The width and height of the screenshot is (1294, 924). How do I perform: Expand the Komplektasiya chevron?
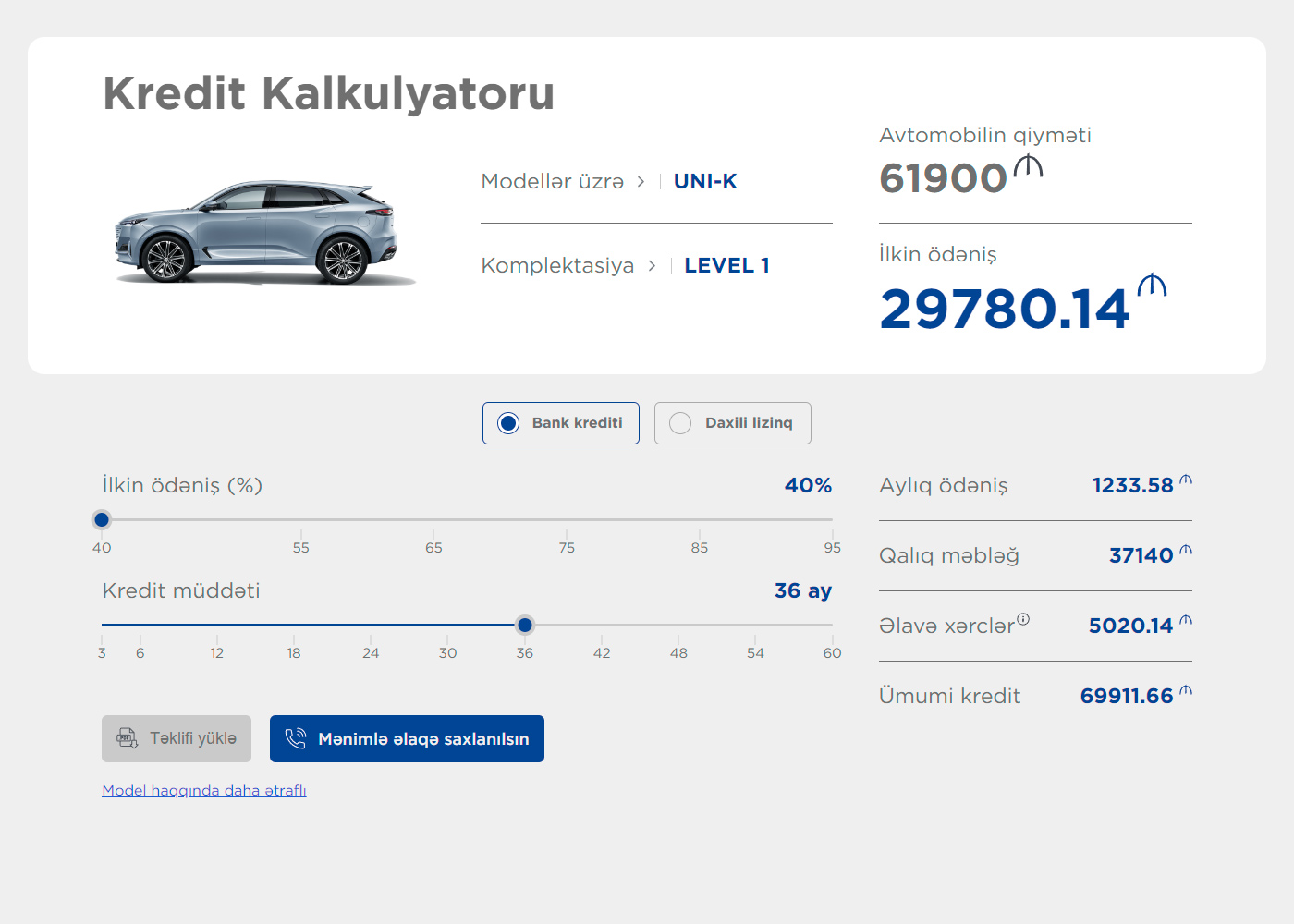tap(652, 266)
